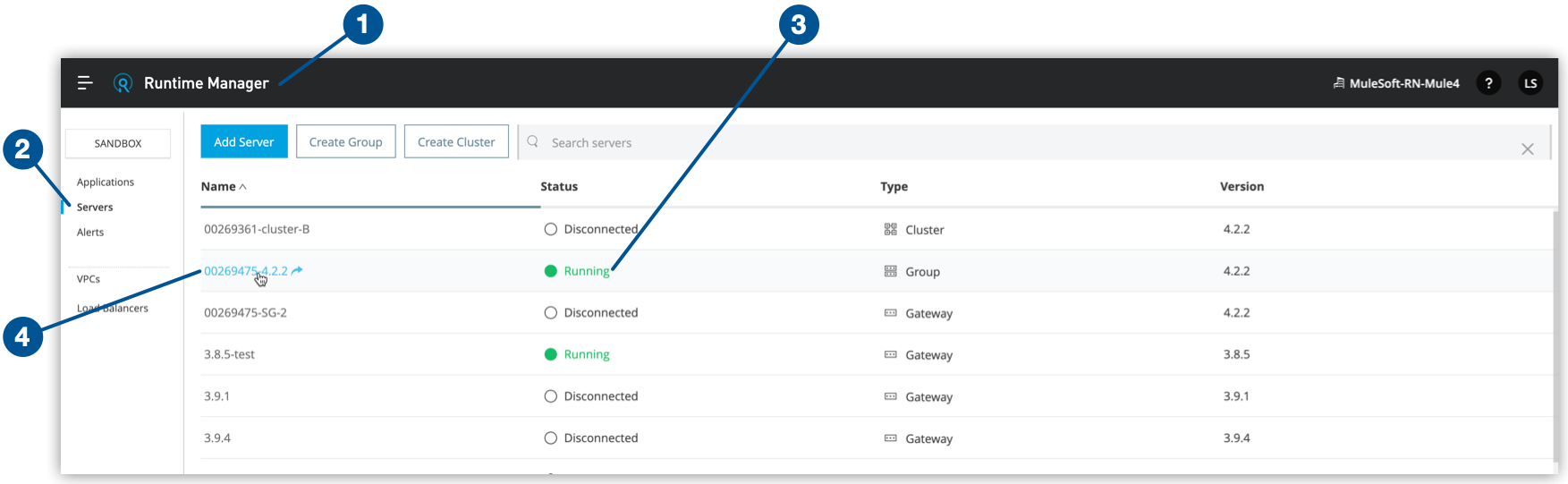Click the Add Server button

pos(244,141)
